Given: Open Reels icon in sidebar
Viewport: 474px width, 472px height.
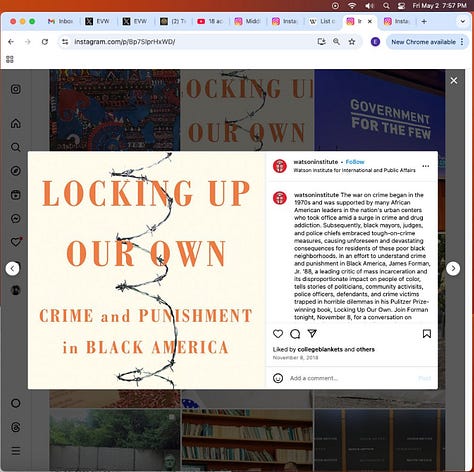Looking at the screenshot, I should (x=16, y=195).
